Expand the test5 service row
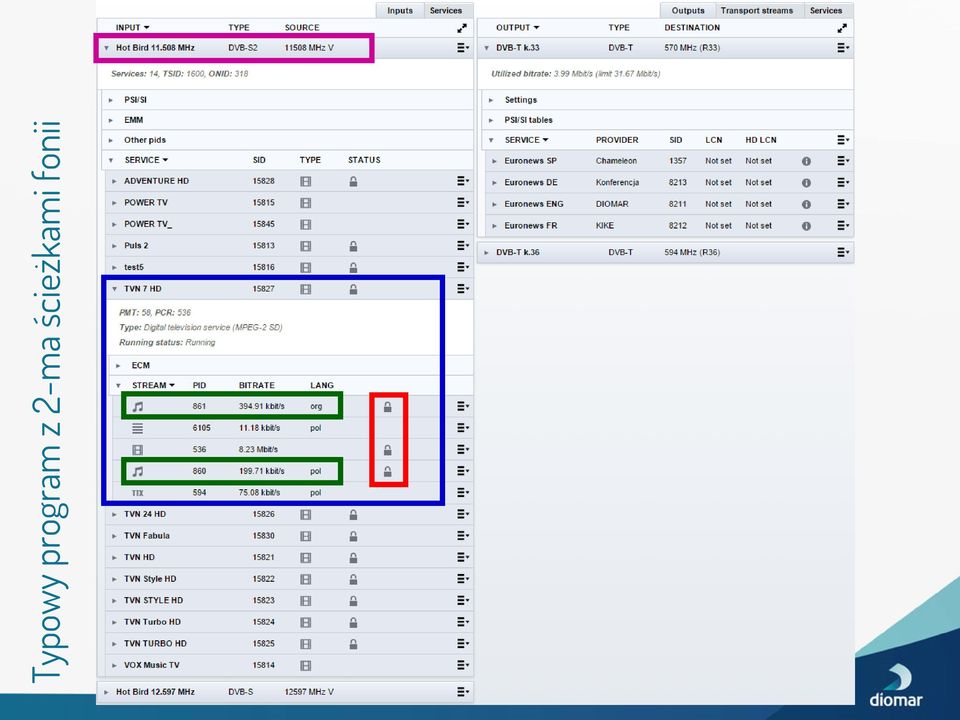Viewport: 960px width, 720px height. coord(114,268)
